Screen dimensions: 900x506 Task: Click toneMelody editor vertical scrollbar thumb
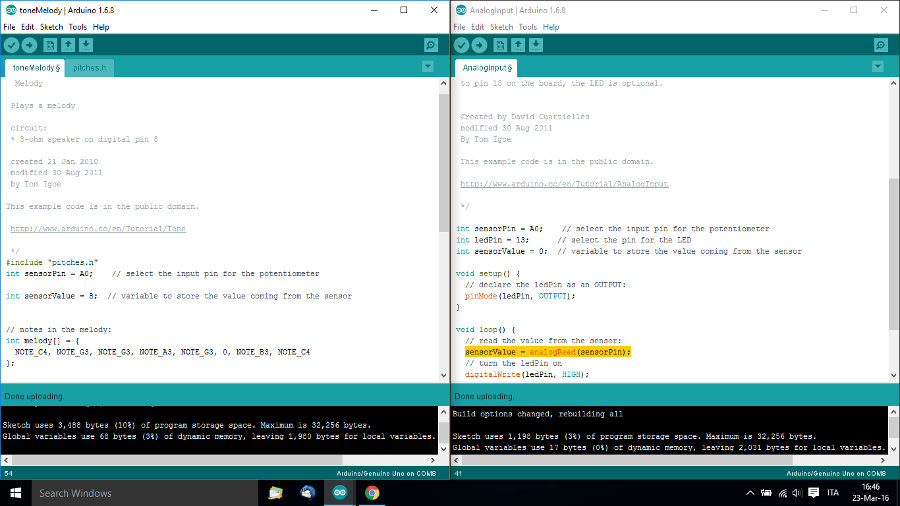pyautogui.click(x=444, y=163)
